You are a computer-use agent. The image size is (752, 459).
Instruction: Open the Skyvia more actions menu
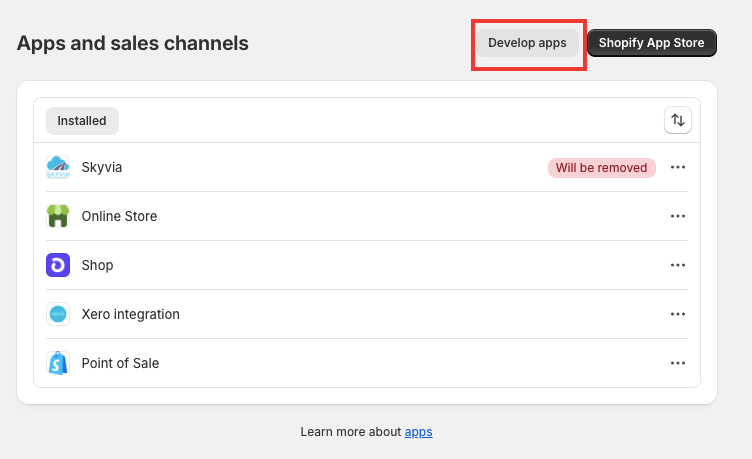(678, 167)
